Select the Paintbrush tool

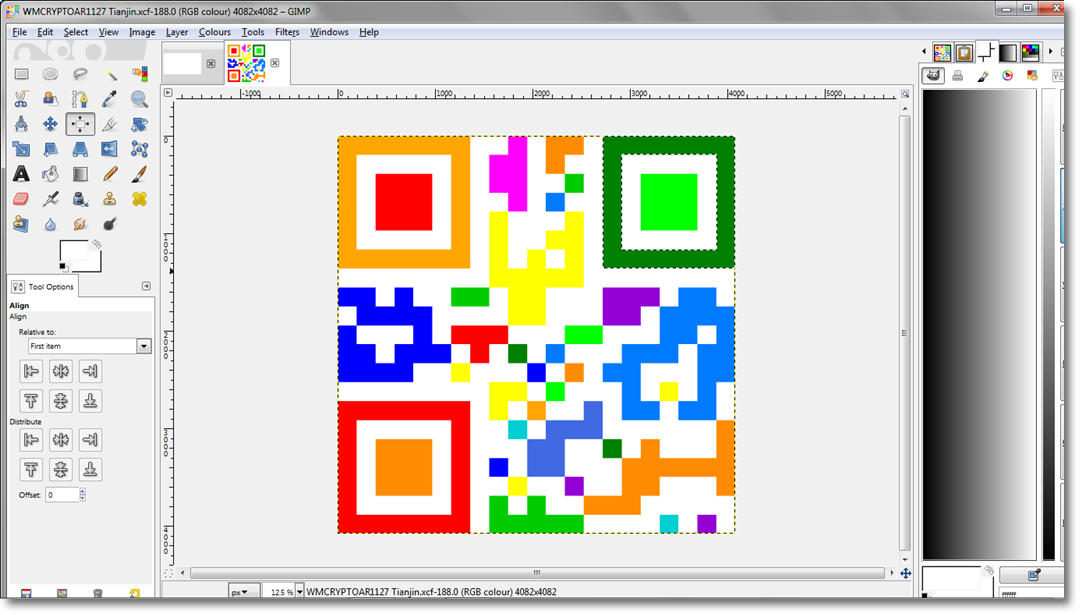(139, 174)
